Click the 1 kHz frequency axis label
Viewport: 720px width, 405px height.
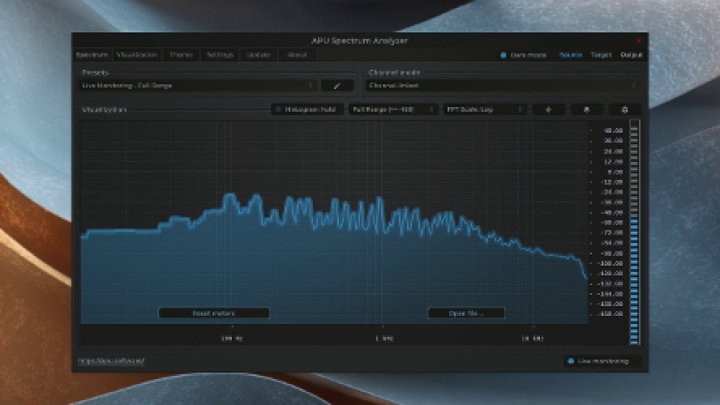coord(384,338)
